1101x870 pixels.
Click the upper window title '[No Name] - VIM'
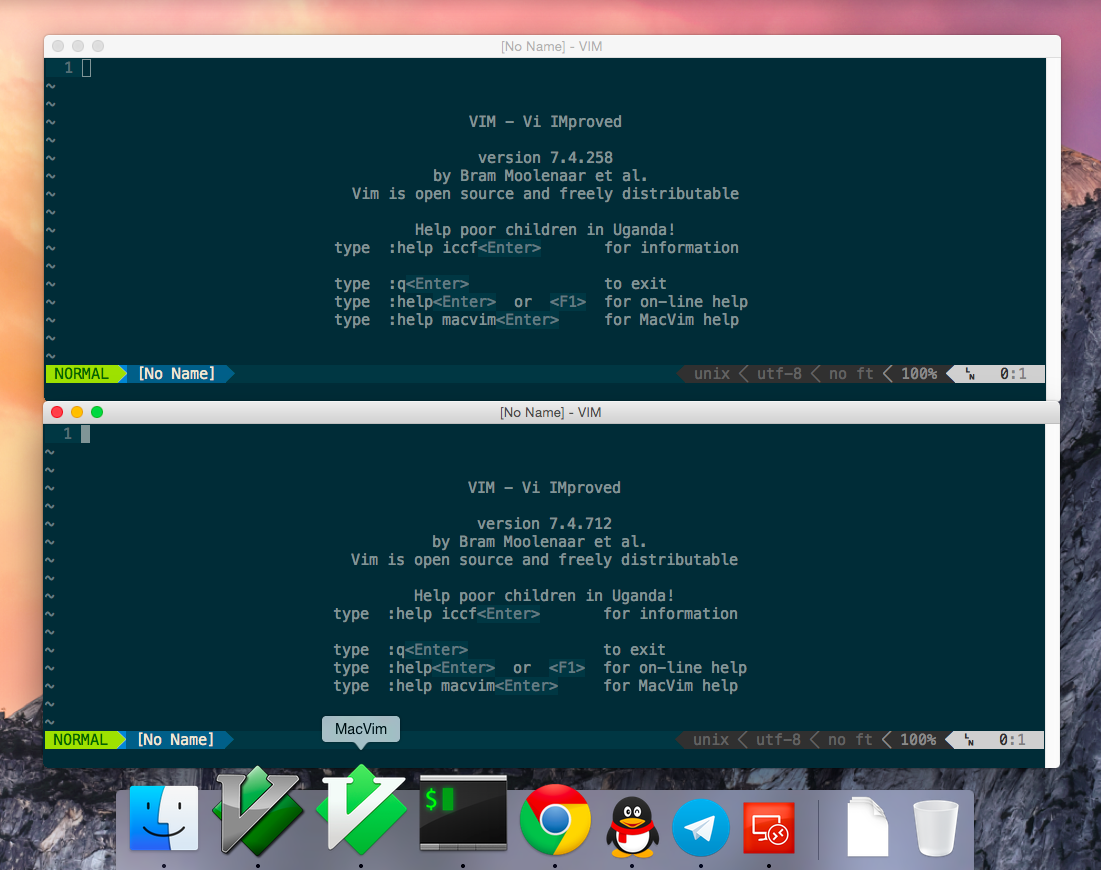(x=551, y=46)
